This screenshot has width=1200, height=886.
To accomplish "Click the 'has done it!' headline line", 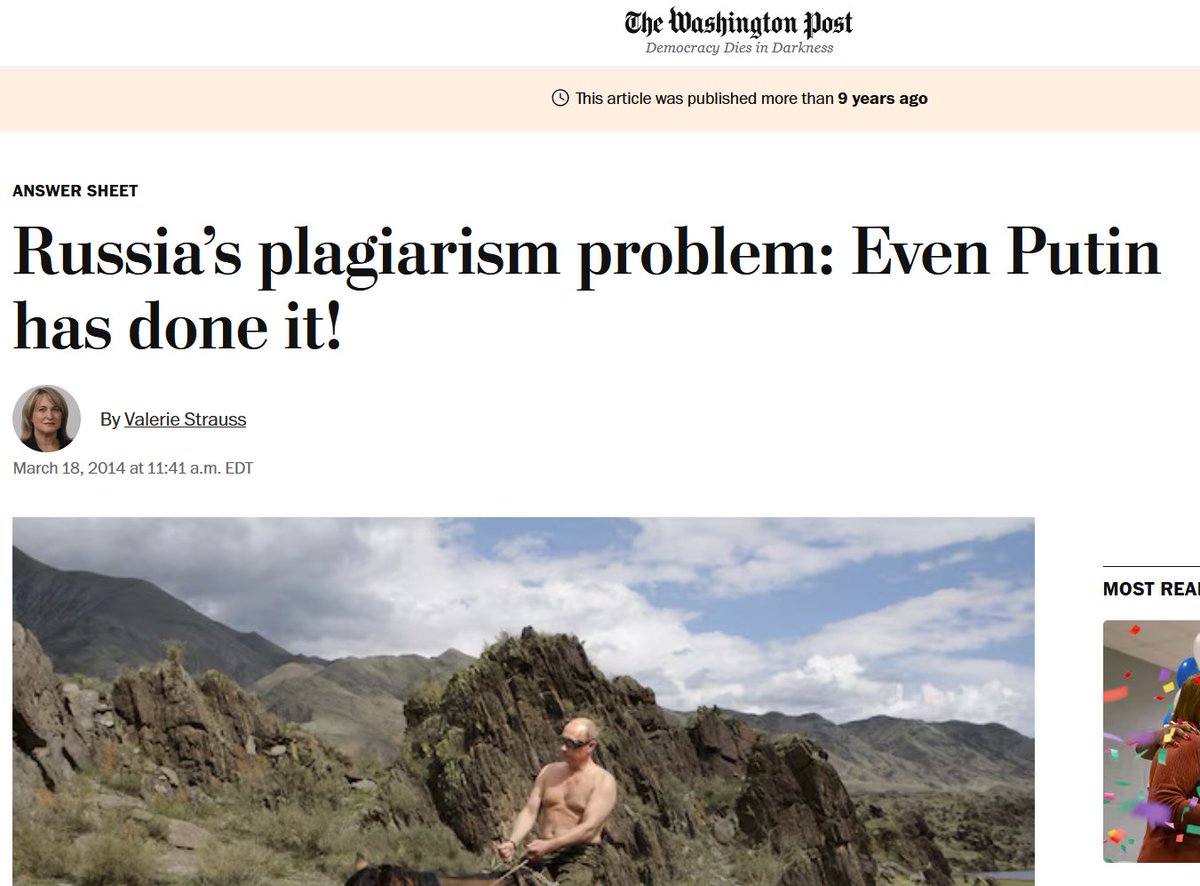I will (177, 325).
